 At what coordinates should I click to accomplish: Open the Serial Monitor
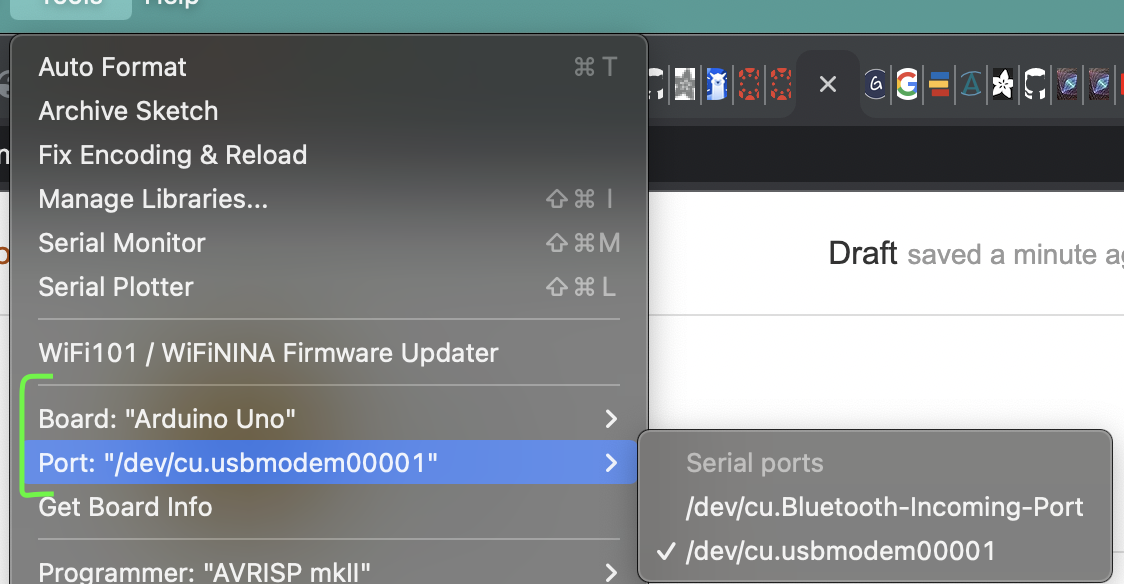(x=122, y=243)
